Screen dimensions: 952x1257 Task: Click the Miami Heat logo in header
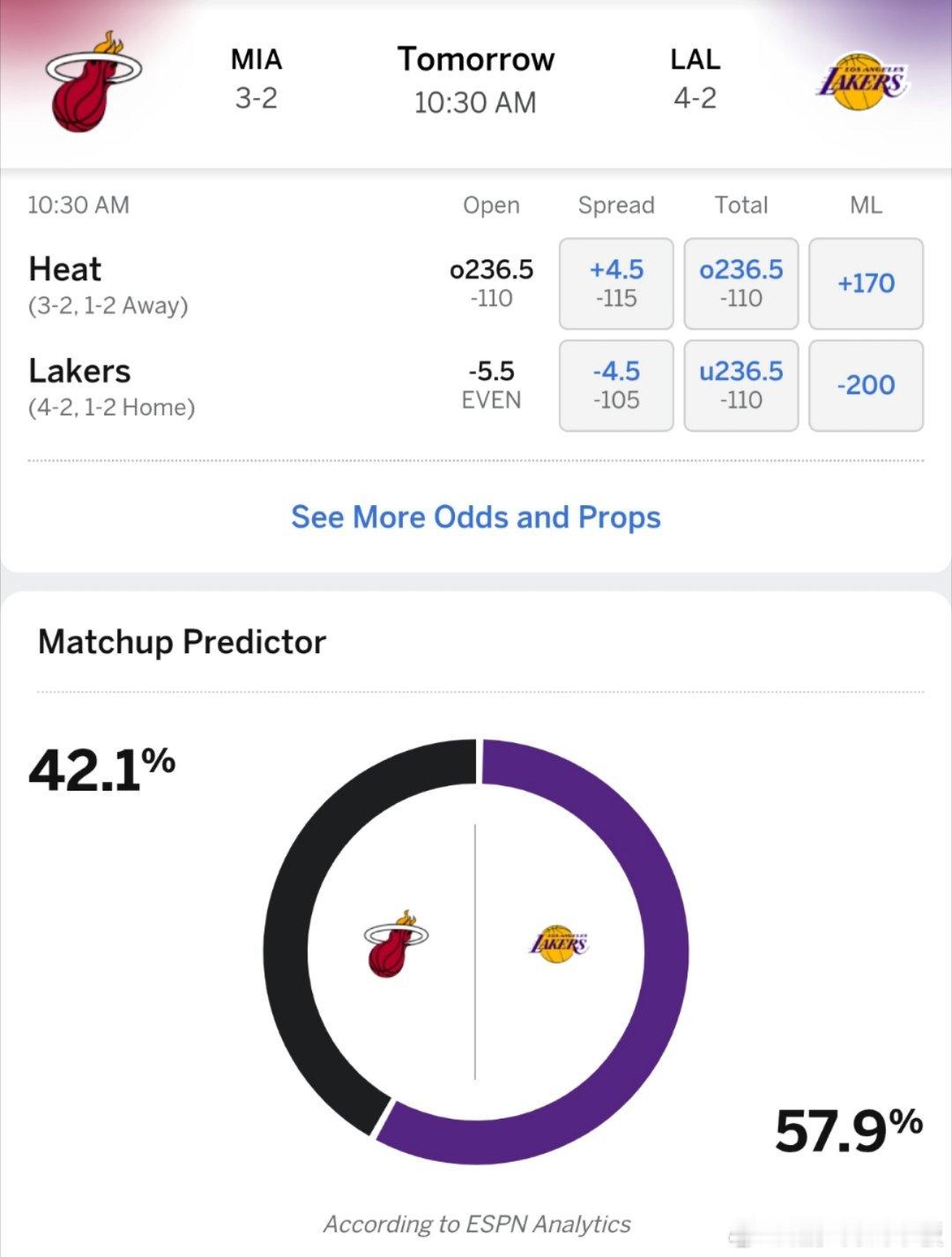[x=93, y=81]
